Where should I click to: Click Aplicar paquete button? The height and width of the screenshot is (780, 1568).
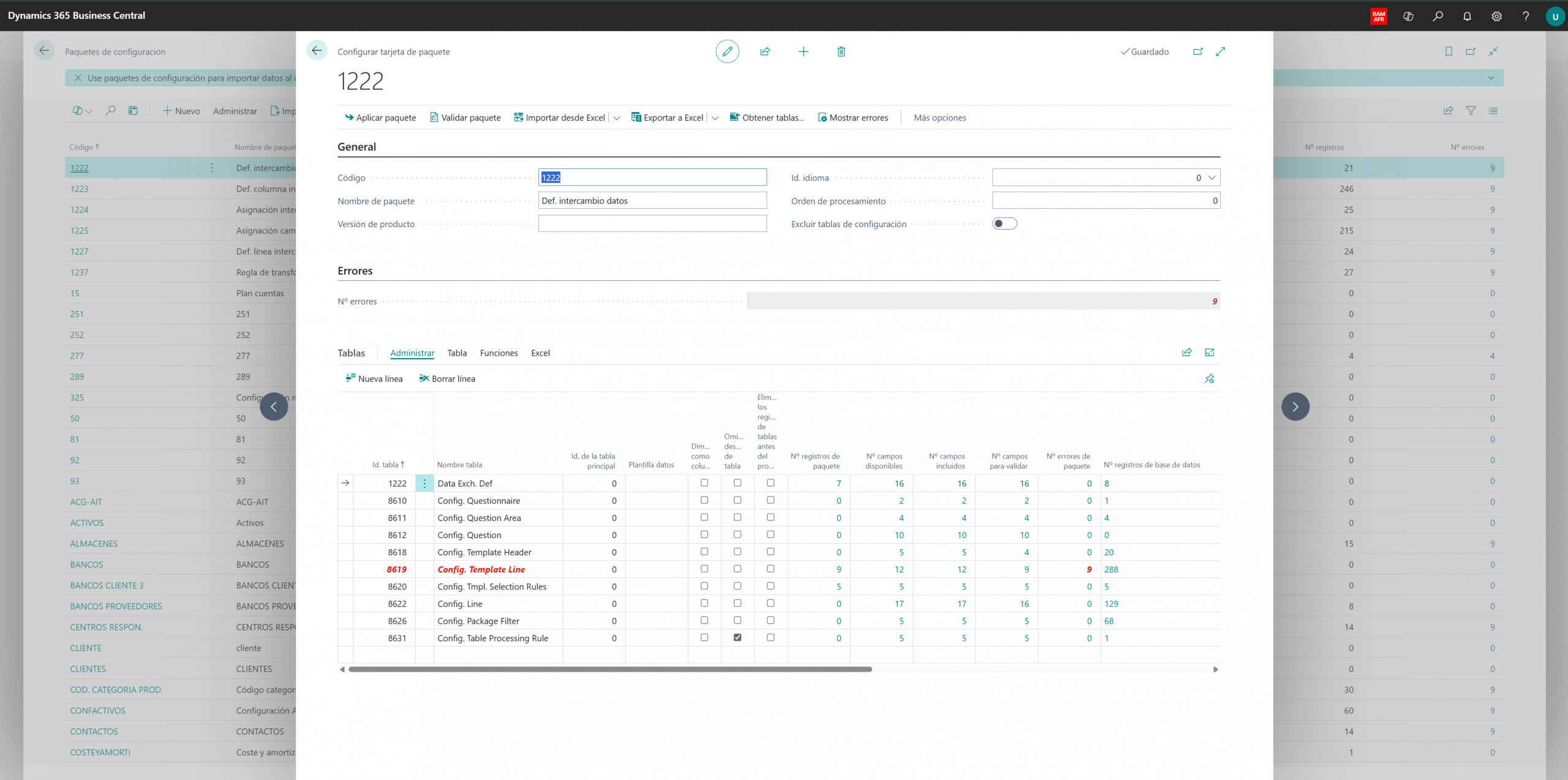coord(380,118)
